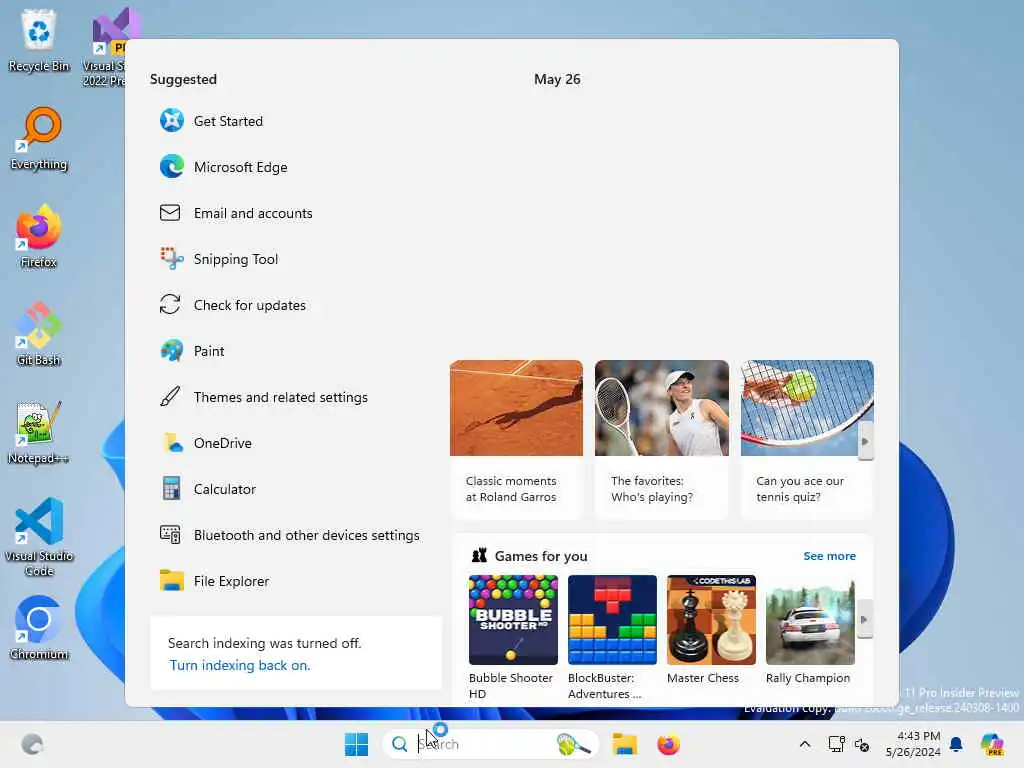Click widgets icon at taskbar left
Viewport: 1024px width, 768px height.
click(32, 744)
